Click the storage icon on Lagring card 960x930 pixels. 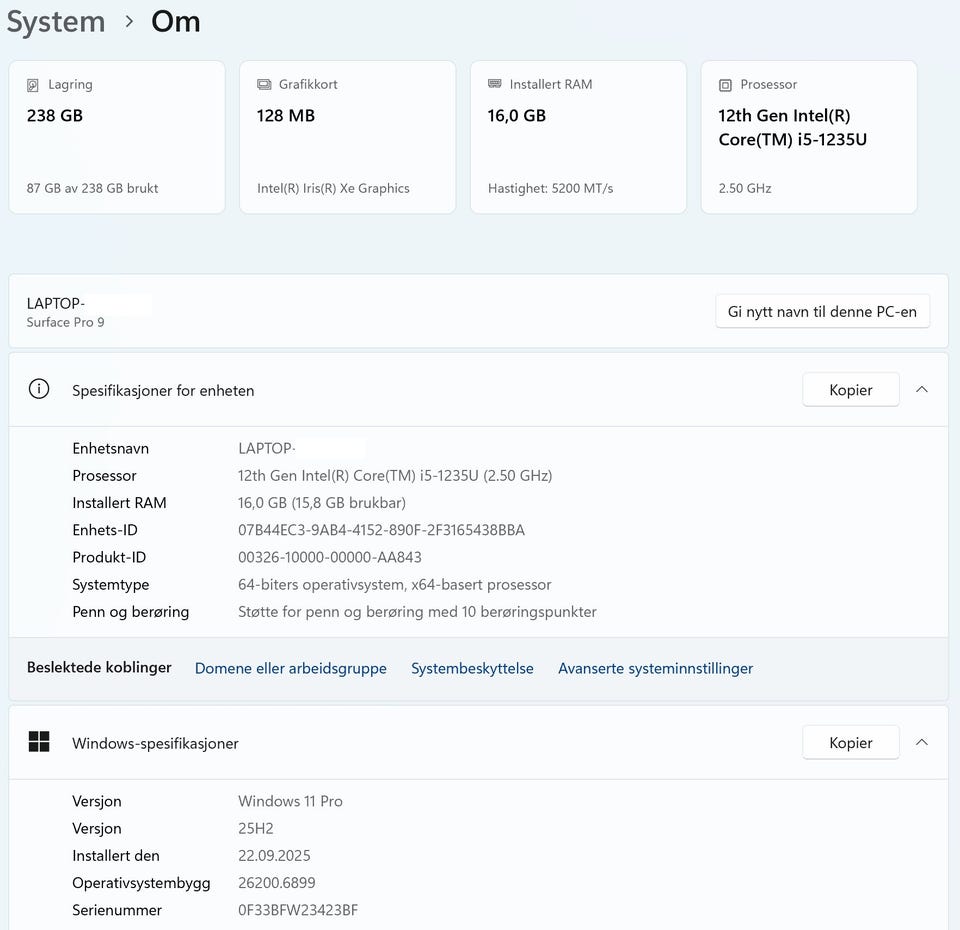(33, 85)
